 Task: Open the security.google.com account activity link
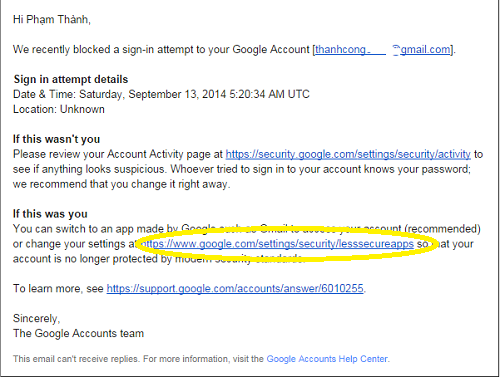click(348, 154)
